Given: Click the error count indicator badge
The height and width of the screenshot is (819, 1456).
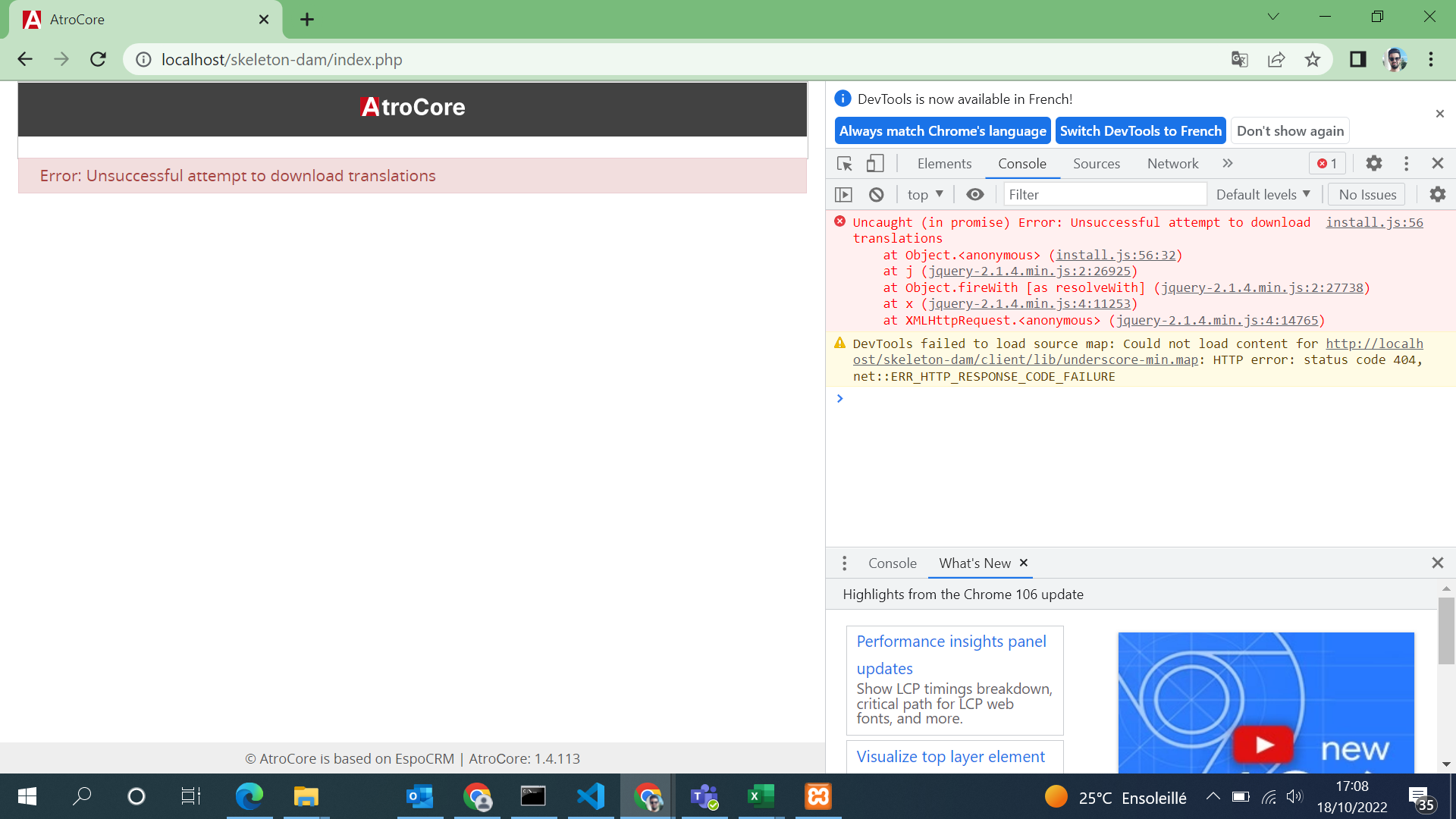Looking at the screenshot, I should click(x=1326, y=163).
